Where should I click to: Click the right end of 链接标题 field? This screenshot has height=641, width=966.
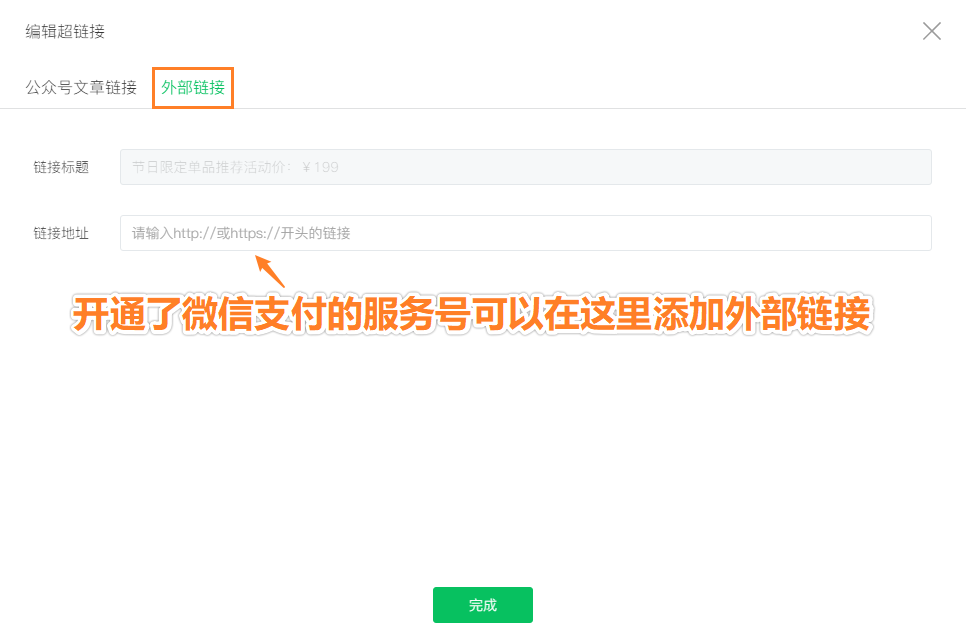click(912, 167)
